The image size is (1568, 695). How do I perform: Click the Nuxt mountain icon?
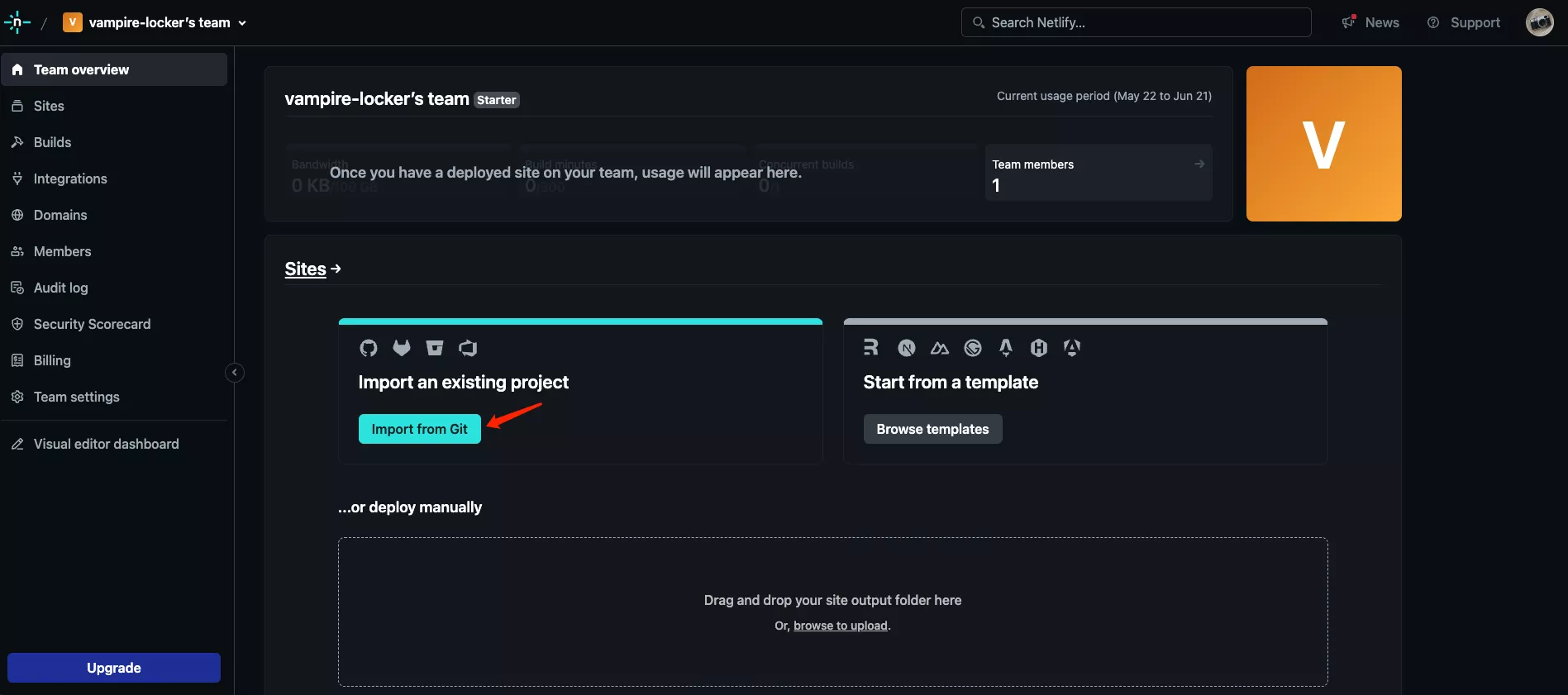tap(940, 348)
